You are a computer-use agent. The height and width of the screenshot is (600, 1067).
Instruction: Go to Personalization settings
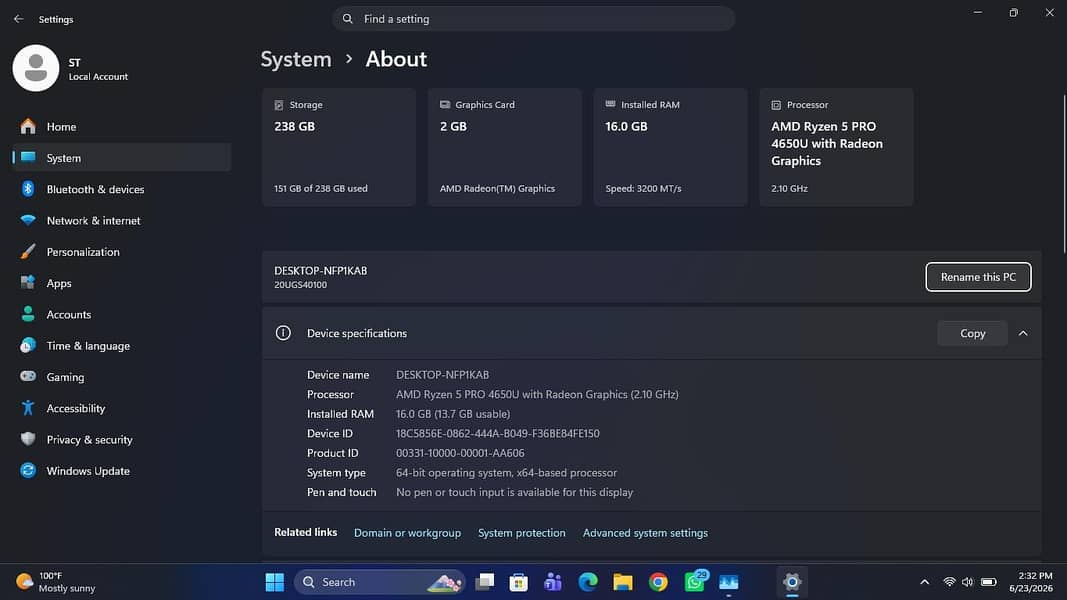pos(122,252)
